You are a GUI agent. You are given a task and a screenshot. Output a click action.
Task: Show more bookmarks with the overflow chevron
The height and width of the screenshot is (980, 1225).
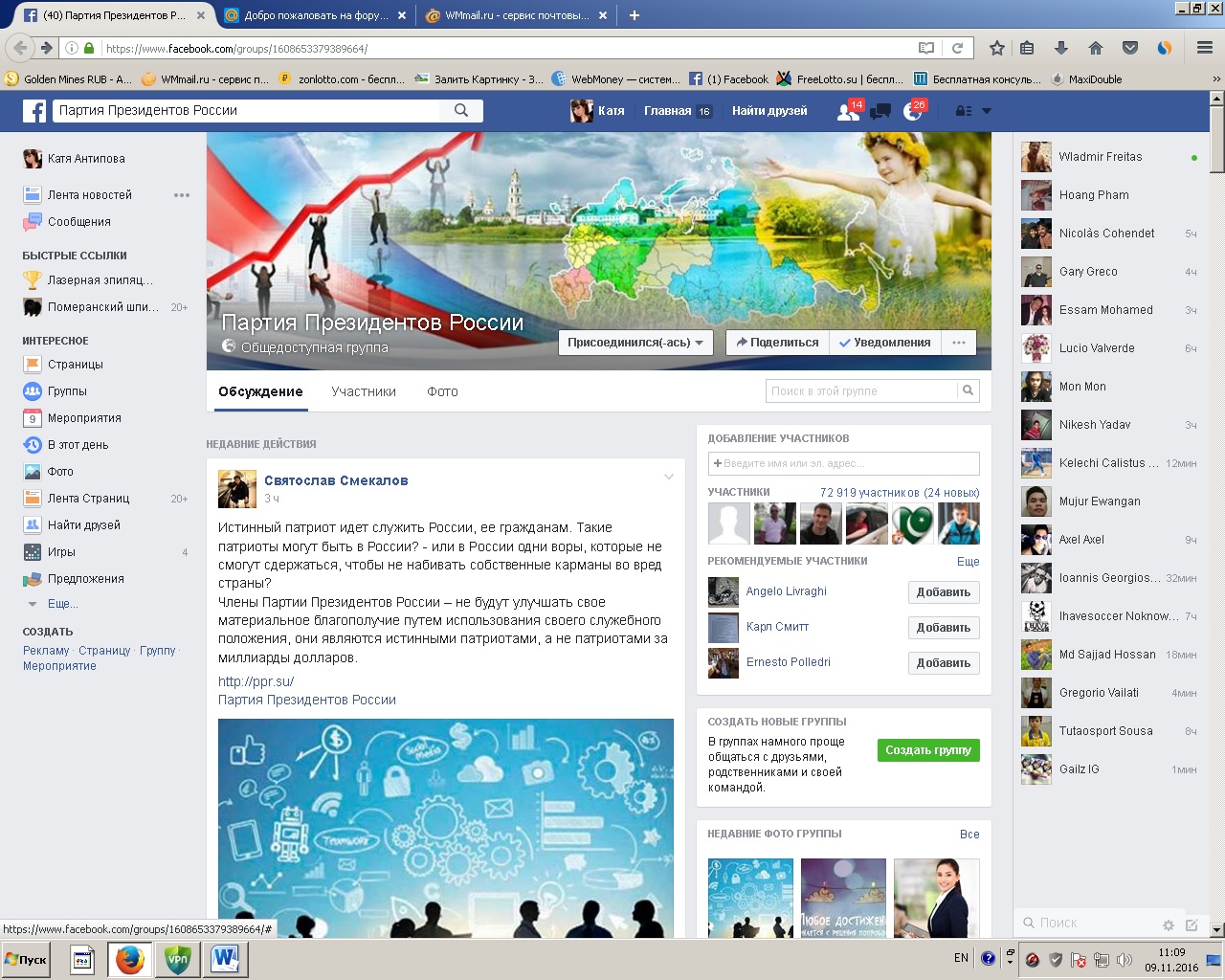tap(1216, 79)
